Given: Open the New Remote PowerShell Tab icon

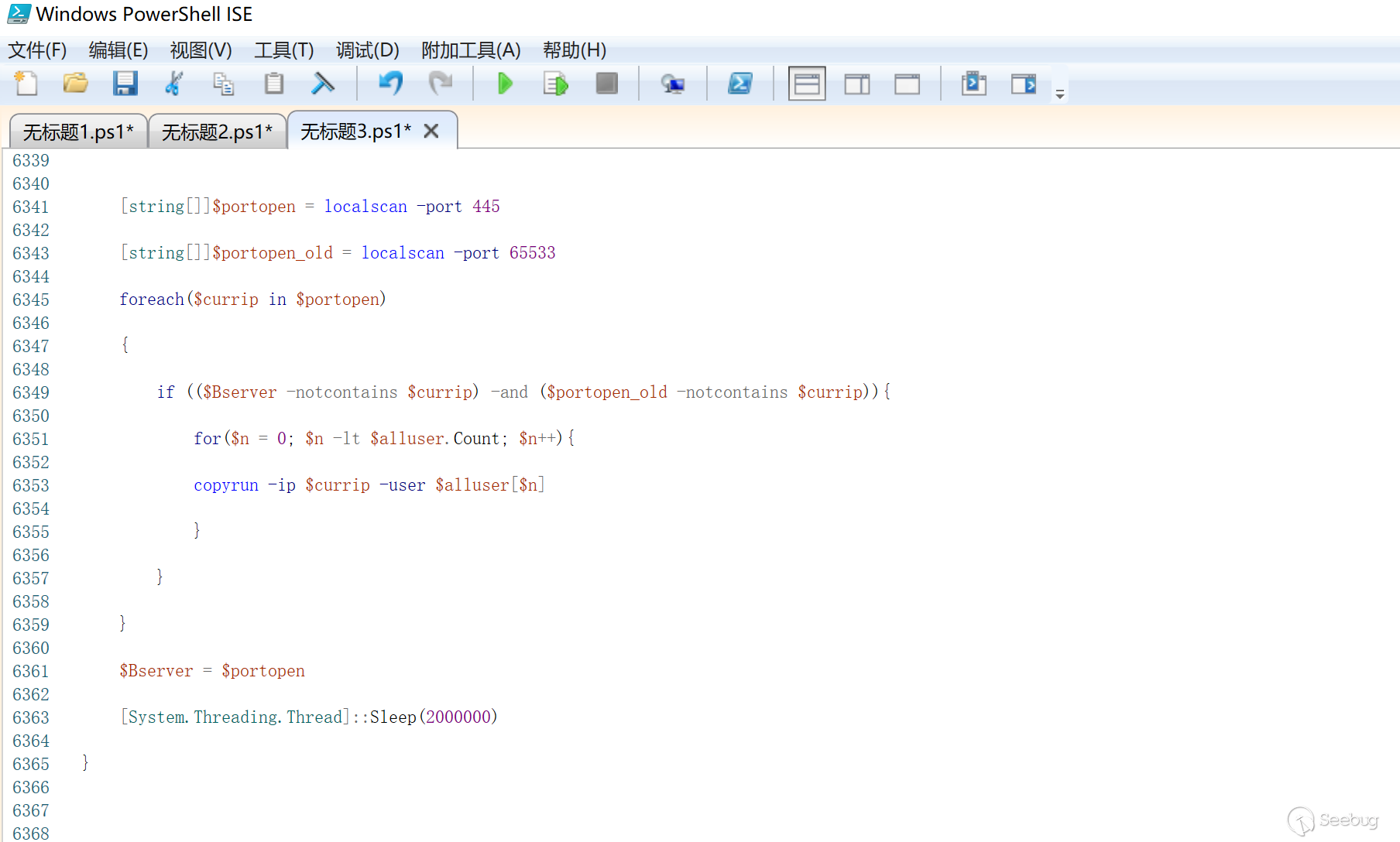Looking at the screenshot, I should (x=672, y=84).
